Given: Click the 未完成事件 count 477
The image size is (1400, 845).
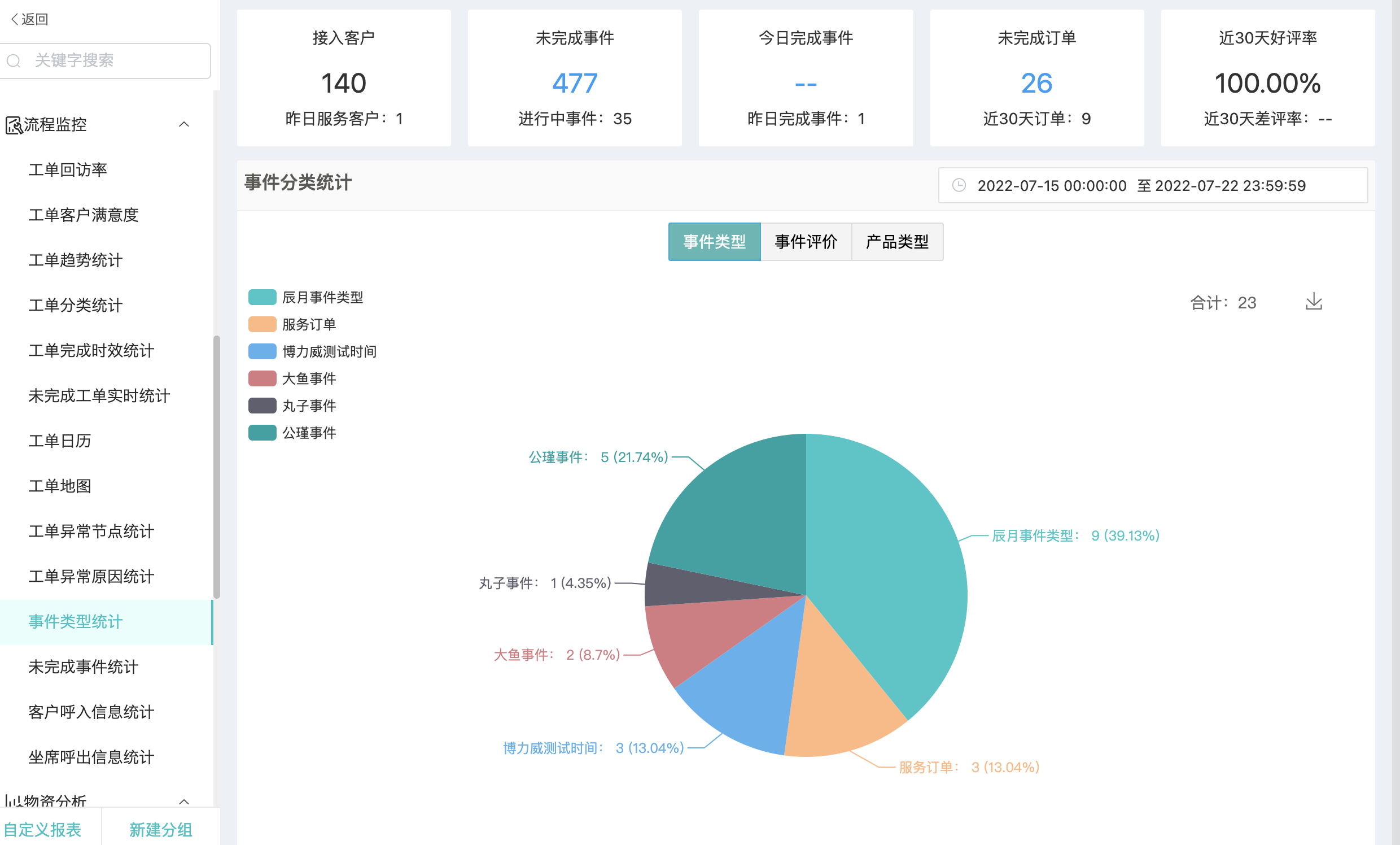Looking at the screenshot, I should 575,83.
